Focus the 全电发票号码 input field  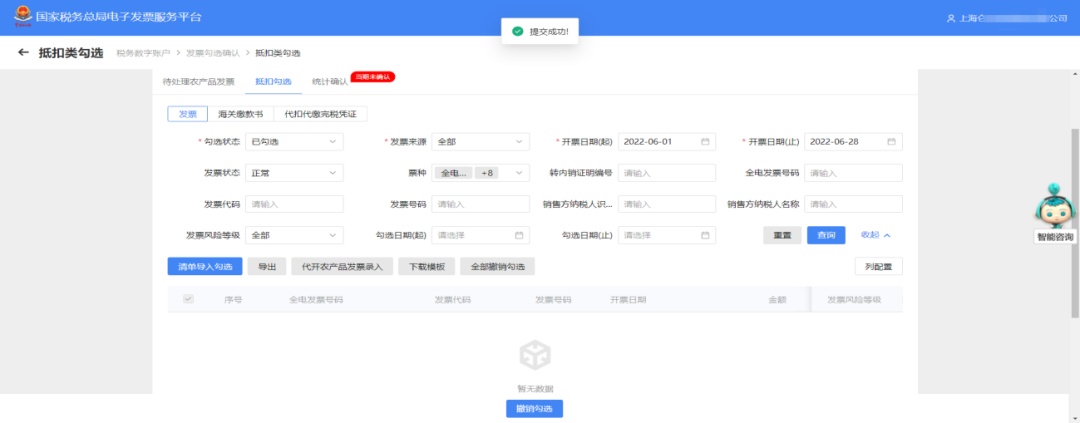tap(853, 173)
